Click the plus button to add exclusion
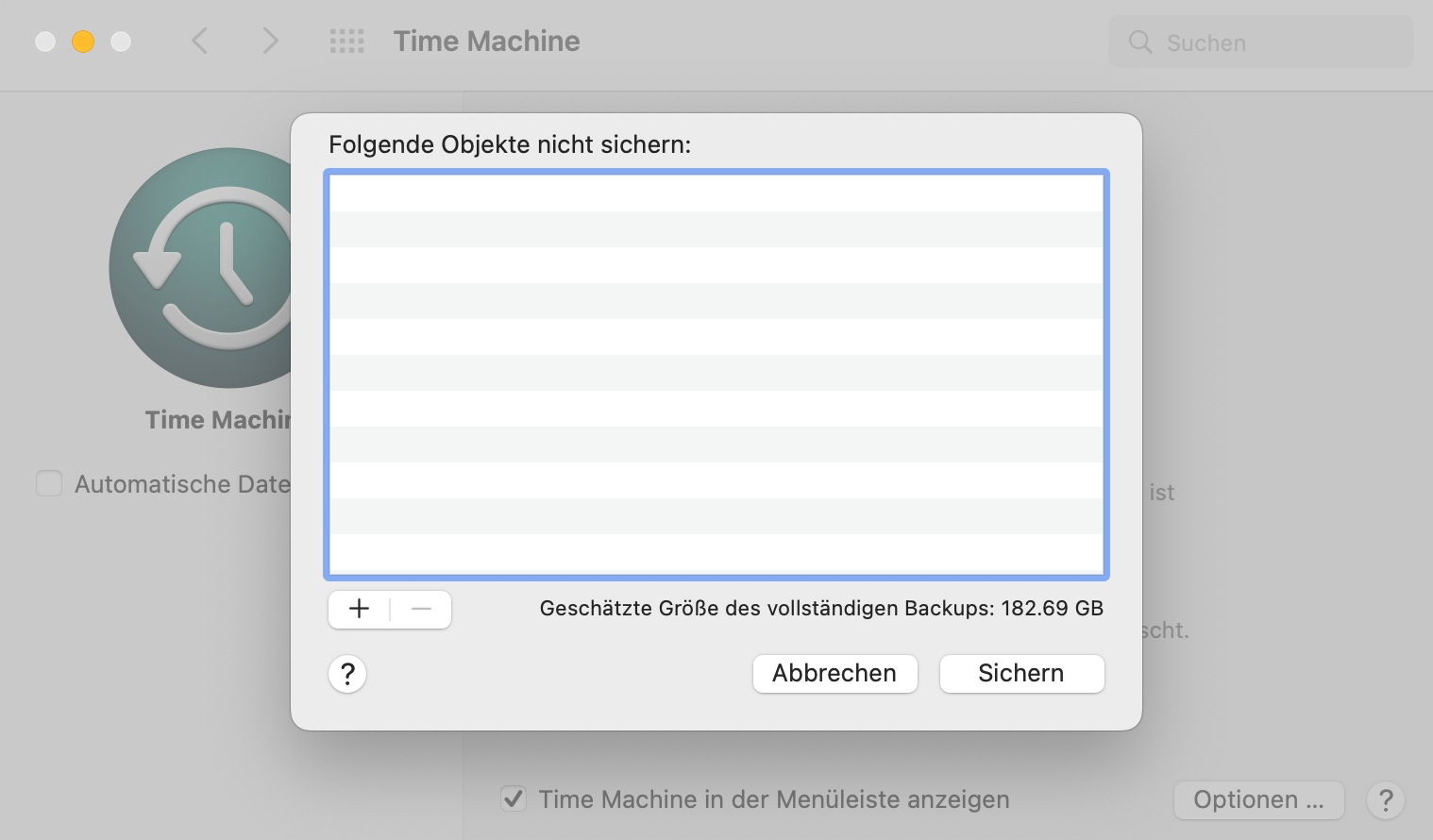 click(x=359, y=610)
